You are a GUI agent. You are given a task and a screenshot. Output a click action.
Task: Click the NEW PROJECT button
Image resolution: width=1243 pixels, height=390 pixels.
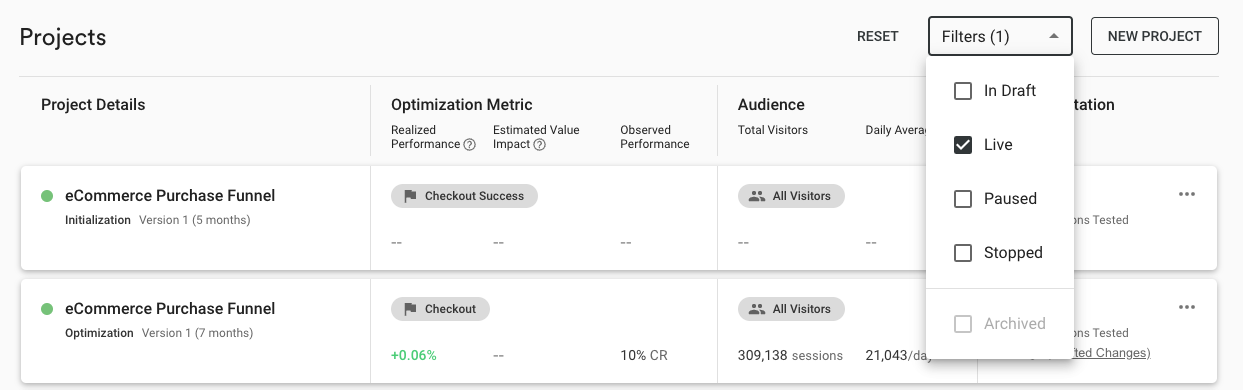click(1155, 36)
